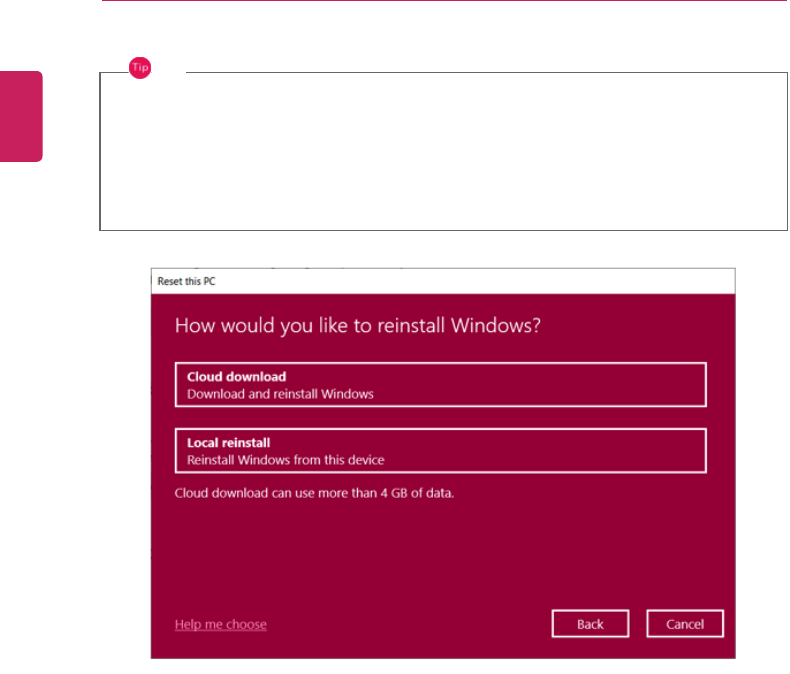Click the "How would you like to reinstall Windows?" heading
This screenshot has height=674, width=790.
click(358, 326)
